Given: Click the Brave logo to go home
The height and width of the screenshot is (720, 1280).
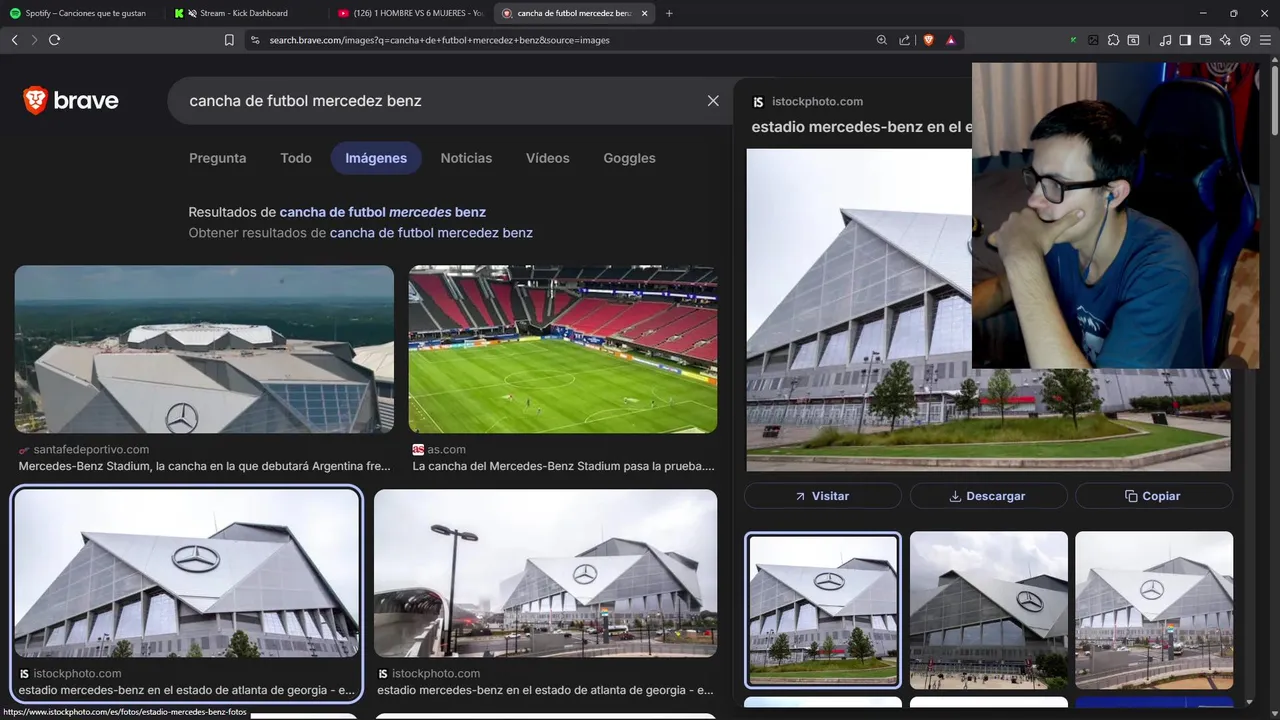Looking at the screenshot, I should click(71, 100).
